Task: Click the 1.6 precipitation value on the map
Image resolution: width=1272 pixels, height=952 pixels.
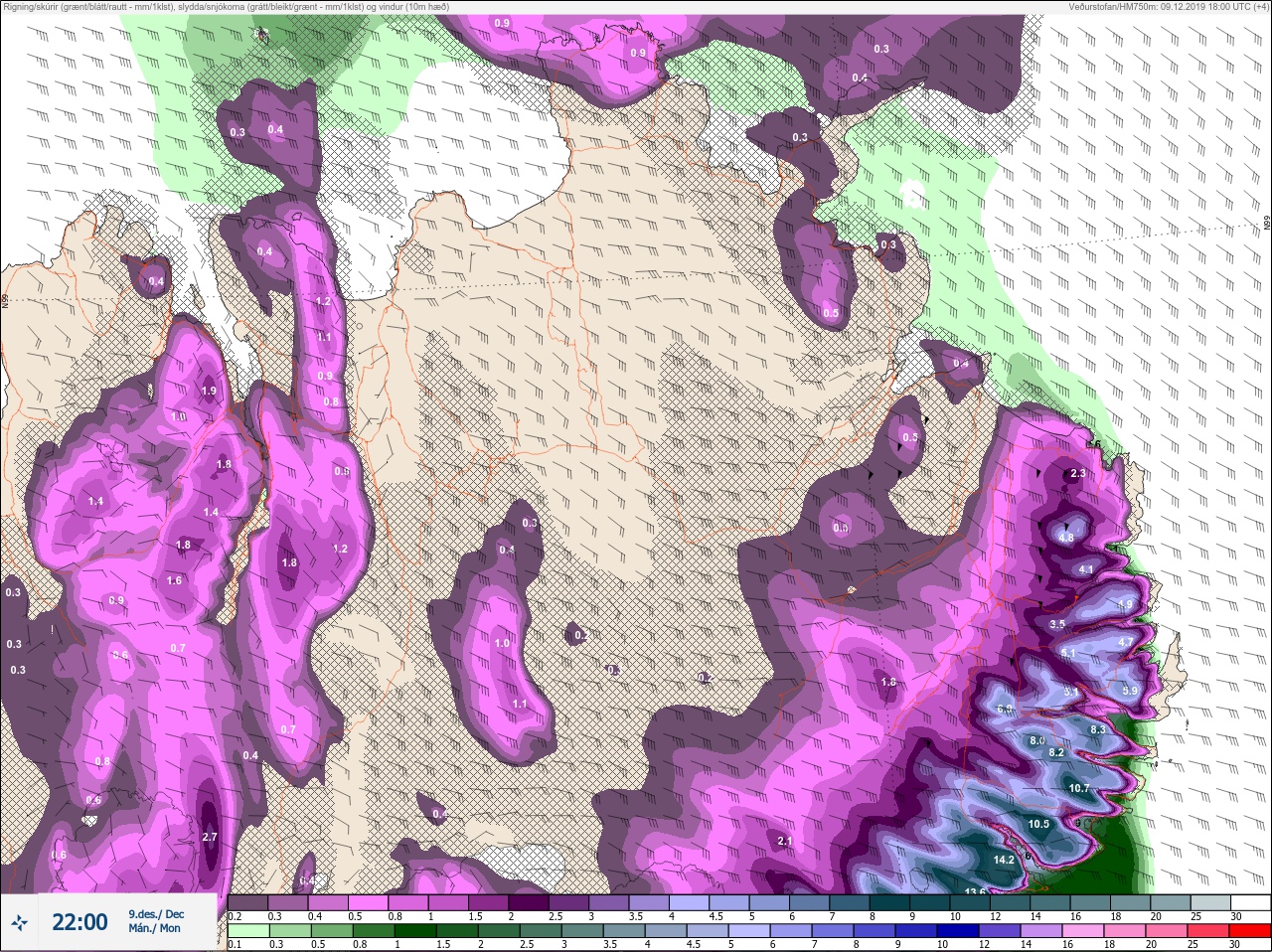Action: (175, 580)
